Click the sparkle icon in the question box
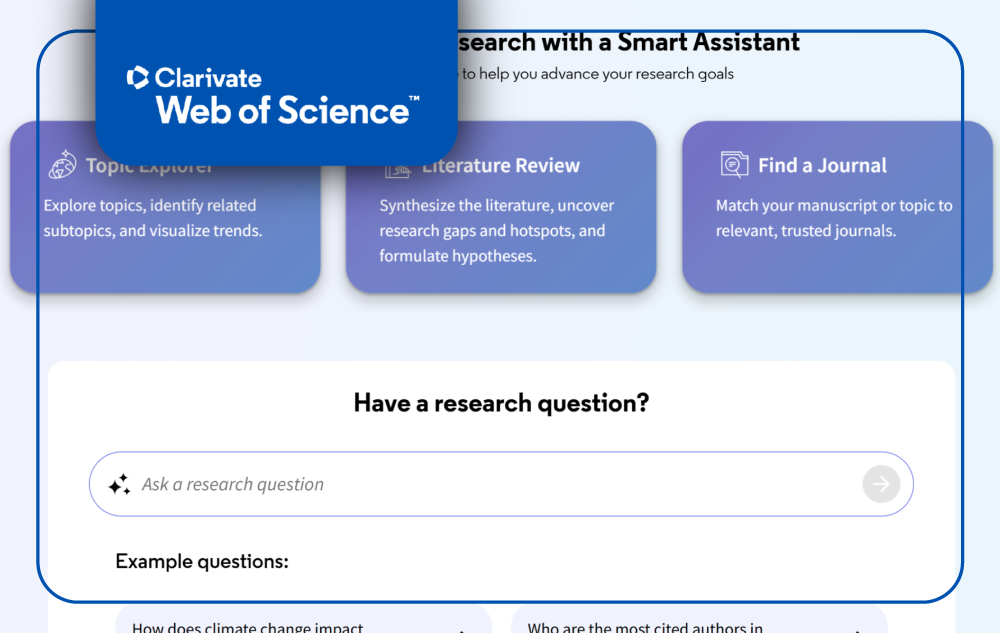The width and height of the screenshot is (1000, 633). pyautogui.click(x=119, y=485)
